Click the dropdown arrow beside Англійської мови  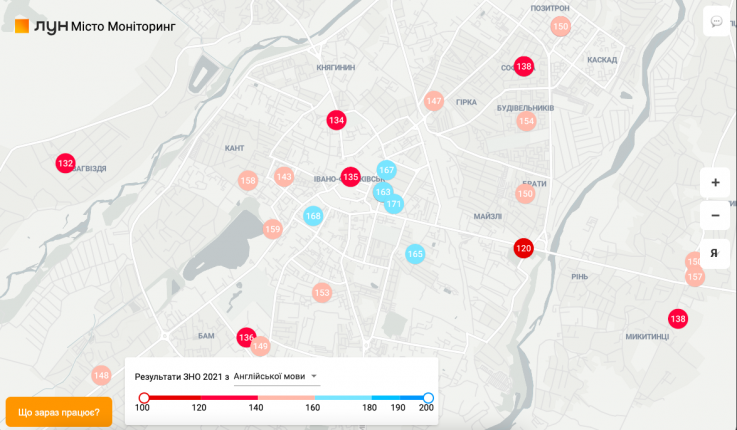(315, 377)
